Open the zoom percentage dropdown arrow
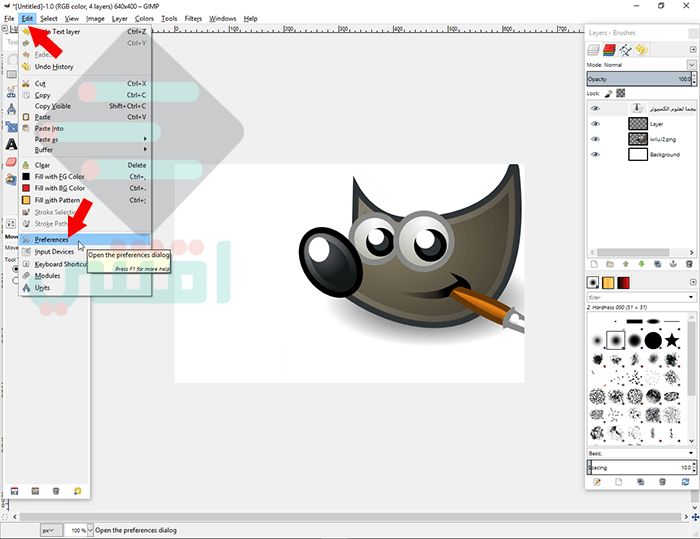 click(90, 531)
